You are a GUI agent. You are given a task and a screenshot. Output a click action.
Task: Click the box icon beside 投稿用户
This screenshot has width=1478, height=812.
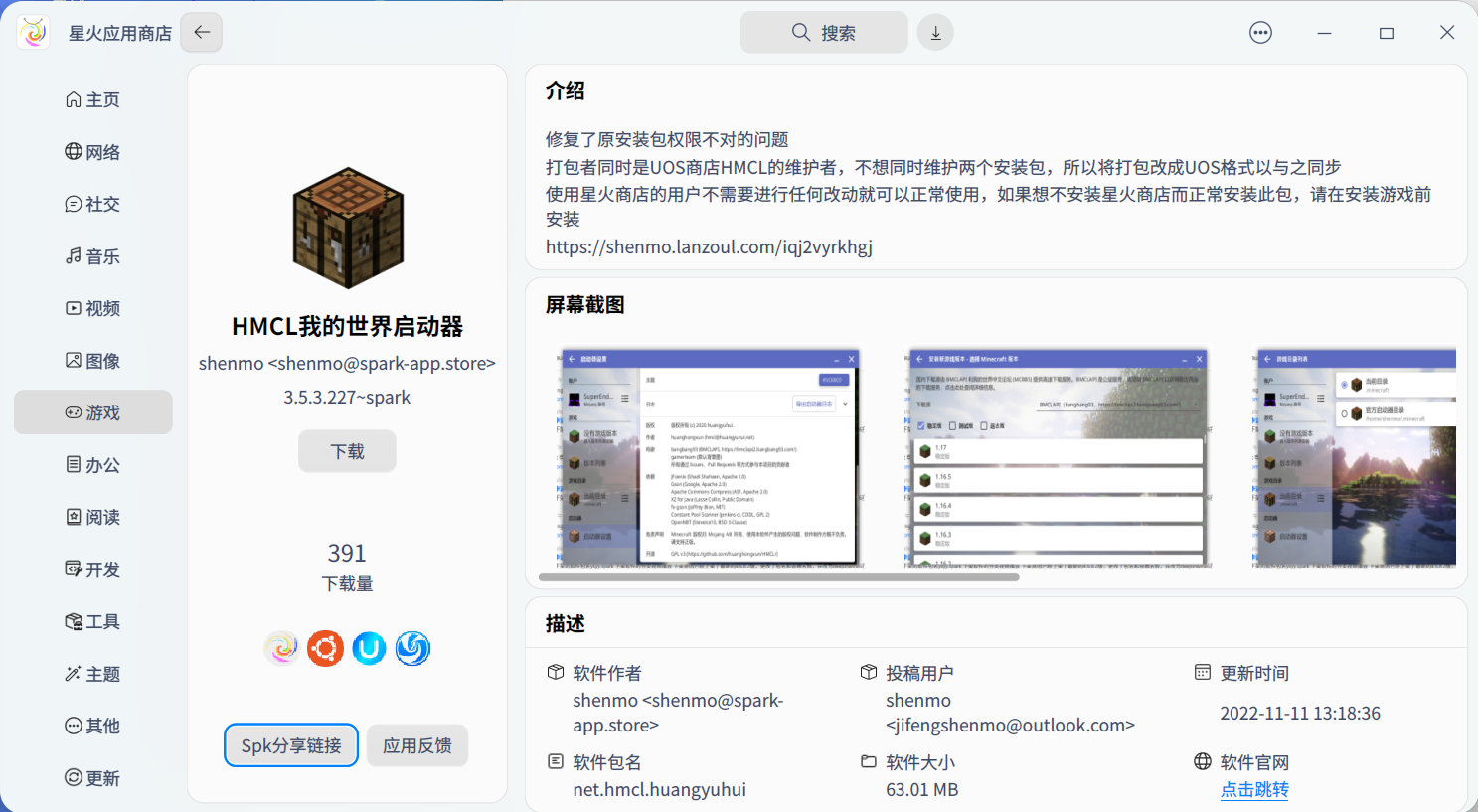tap(869, 672)
